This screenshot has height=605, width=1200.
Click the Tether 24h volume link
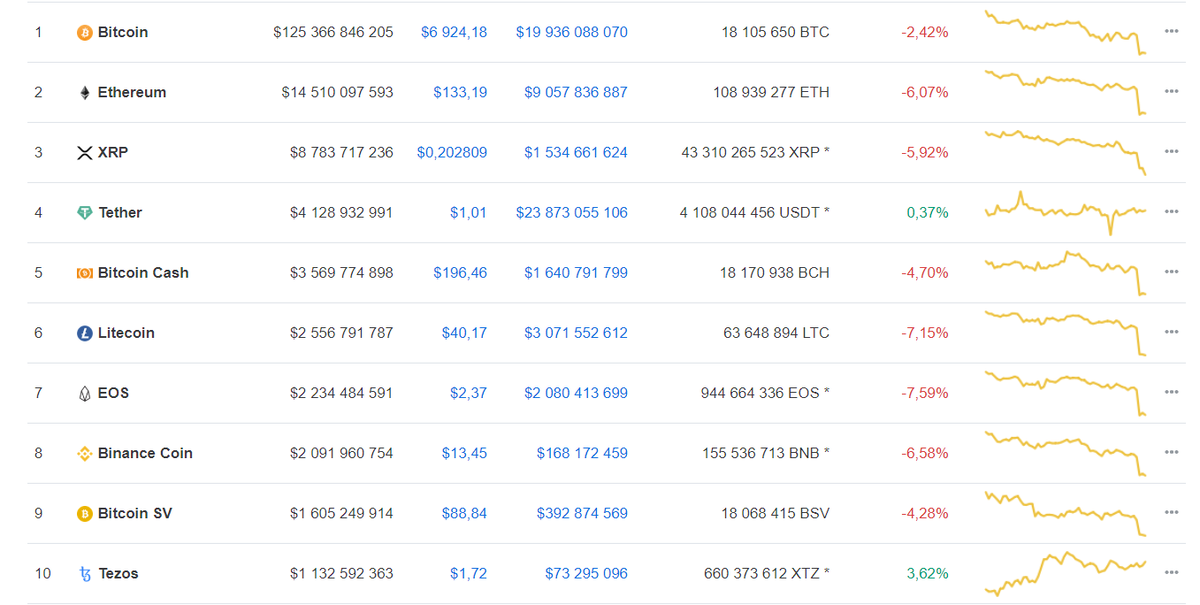571,212
